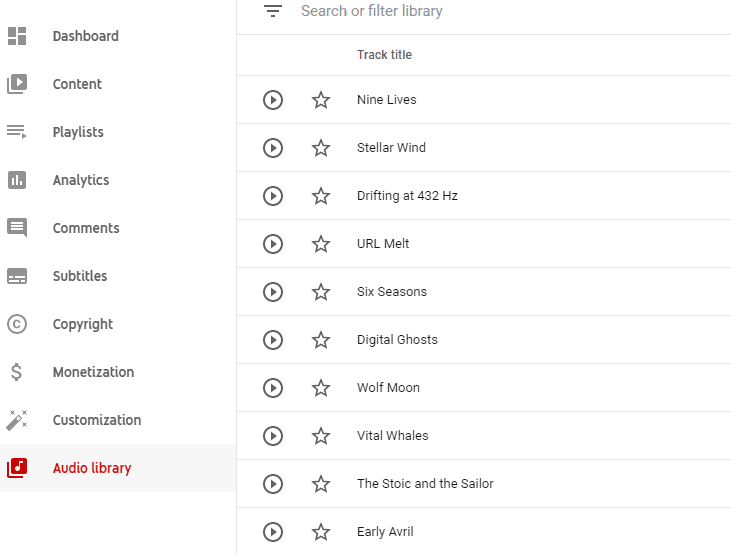Select the URL Melt track title
The height and width of the screenshot is (555, 731).
tap(383, 243)
